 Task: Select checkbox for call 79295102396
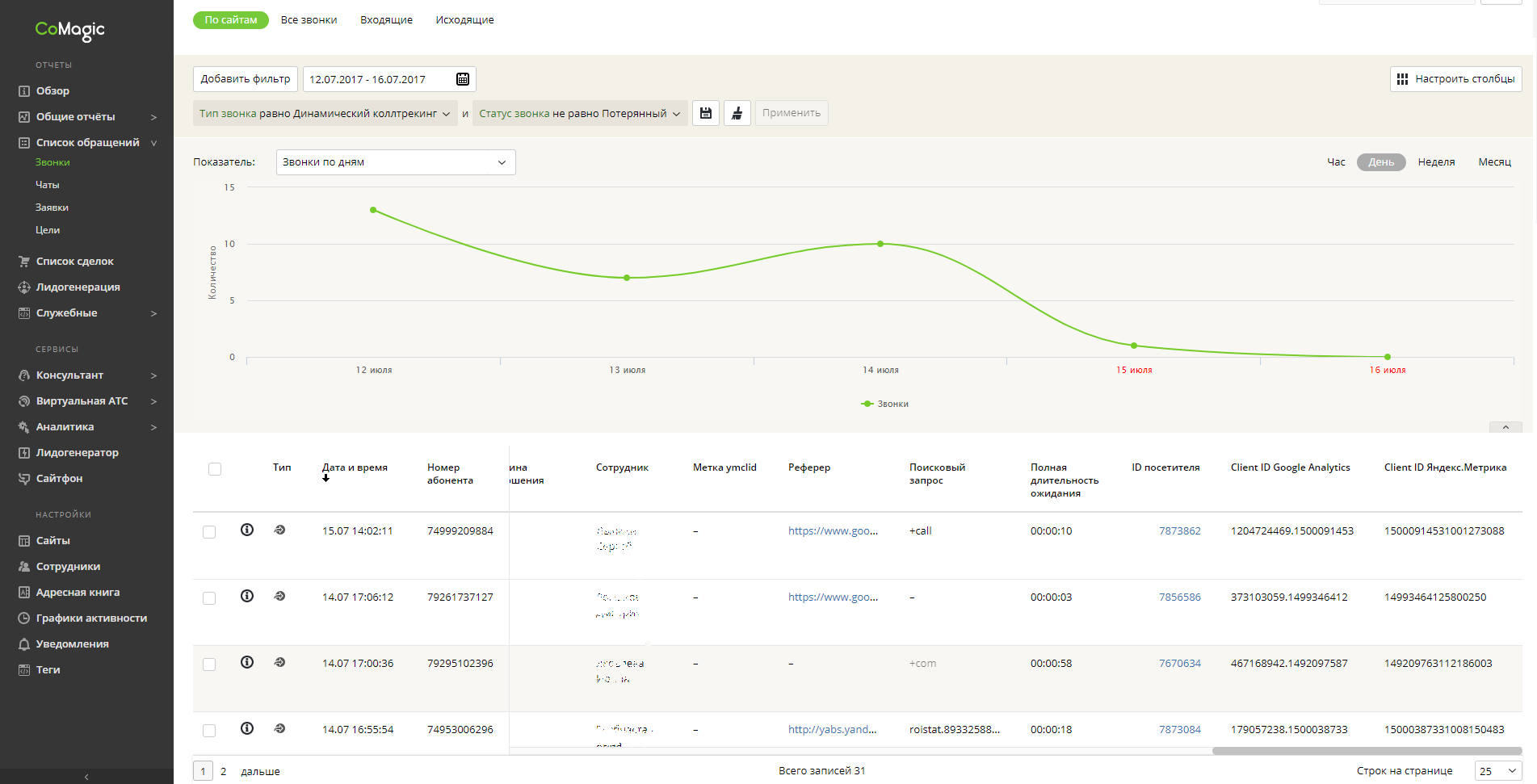209,665
